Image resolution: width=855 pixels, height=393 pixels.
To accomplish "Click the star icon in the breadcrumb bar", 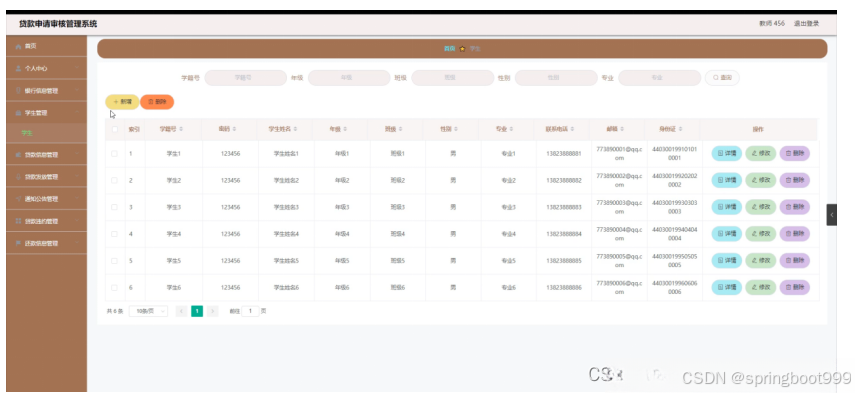I will pyautogui.click(x=462, y=49).
